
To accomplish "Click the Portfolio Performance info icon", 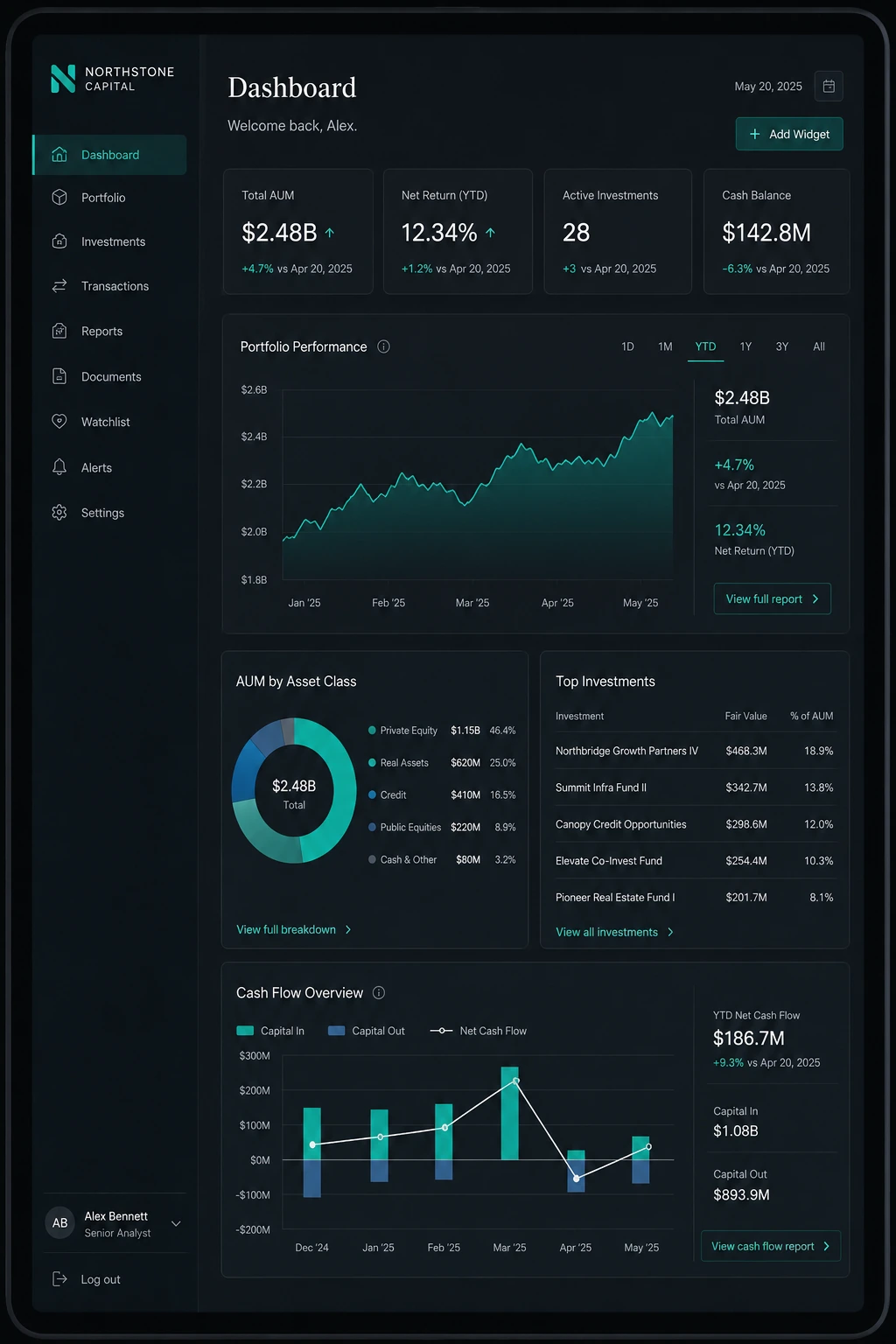I will (383, 346).
